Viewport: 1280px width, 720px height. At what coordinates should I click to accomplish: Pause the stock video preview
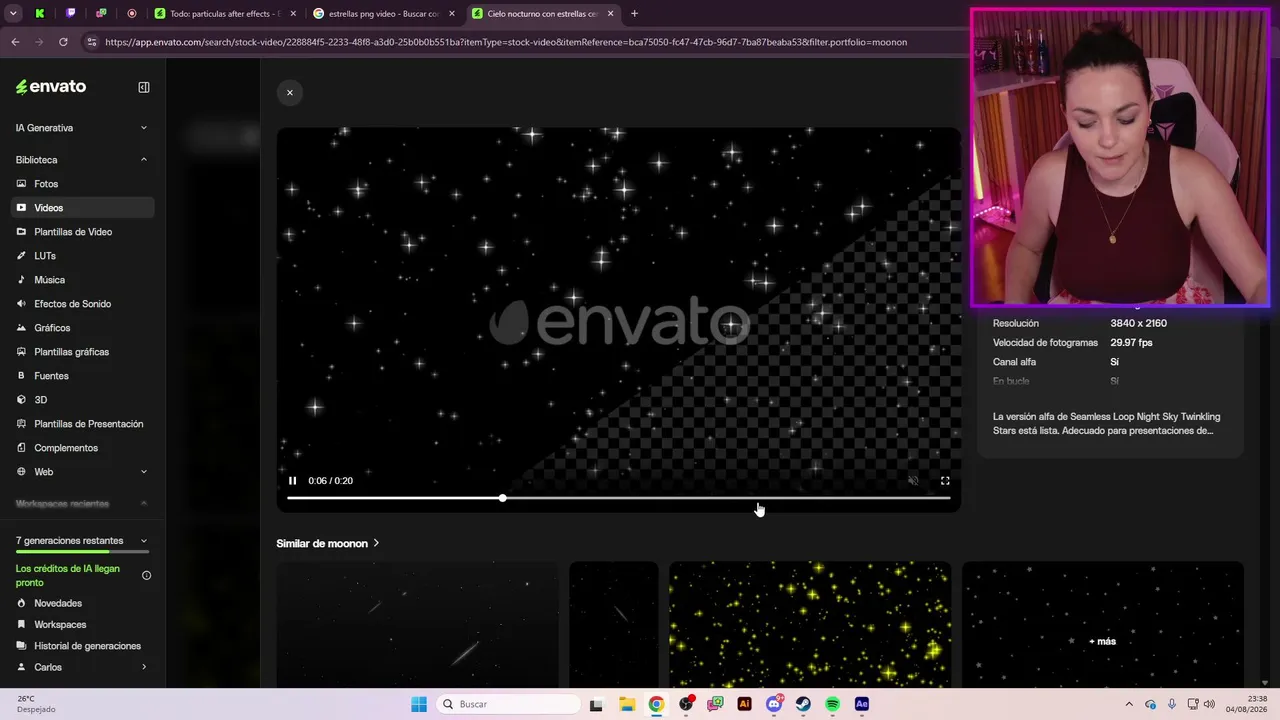(293, 481)
